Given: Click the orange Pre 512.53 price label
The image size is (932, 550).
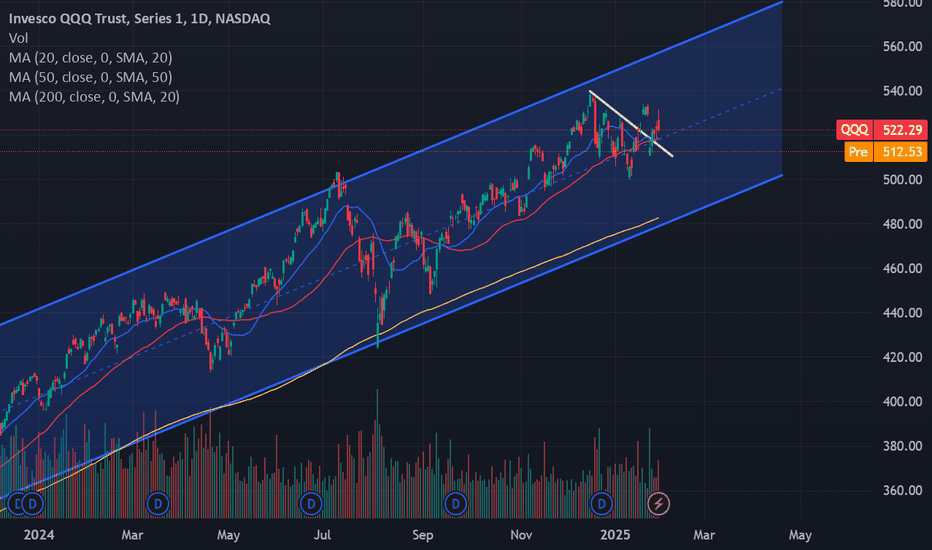Looking at the screenshot, I should click(886, 152).
